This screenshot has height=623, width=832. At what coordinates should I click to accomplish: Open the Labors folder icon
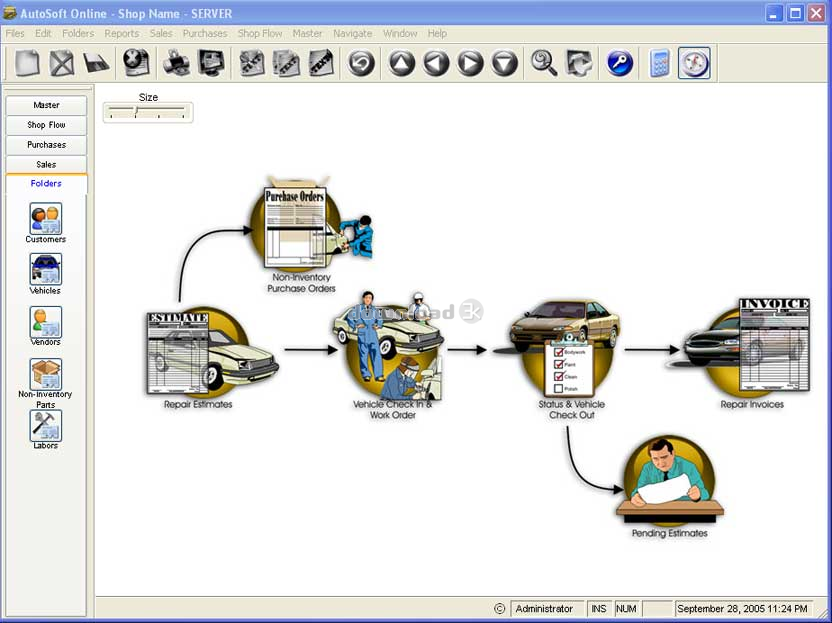tap(46, 425)
